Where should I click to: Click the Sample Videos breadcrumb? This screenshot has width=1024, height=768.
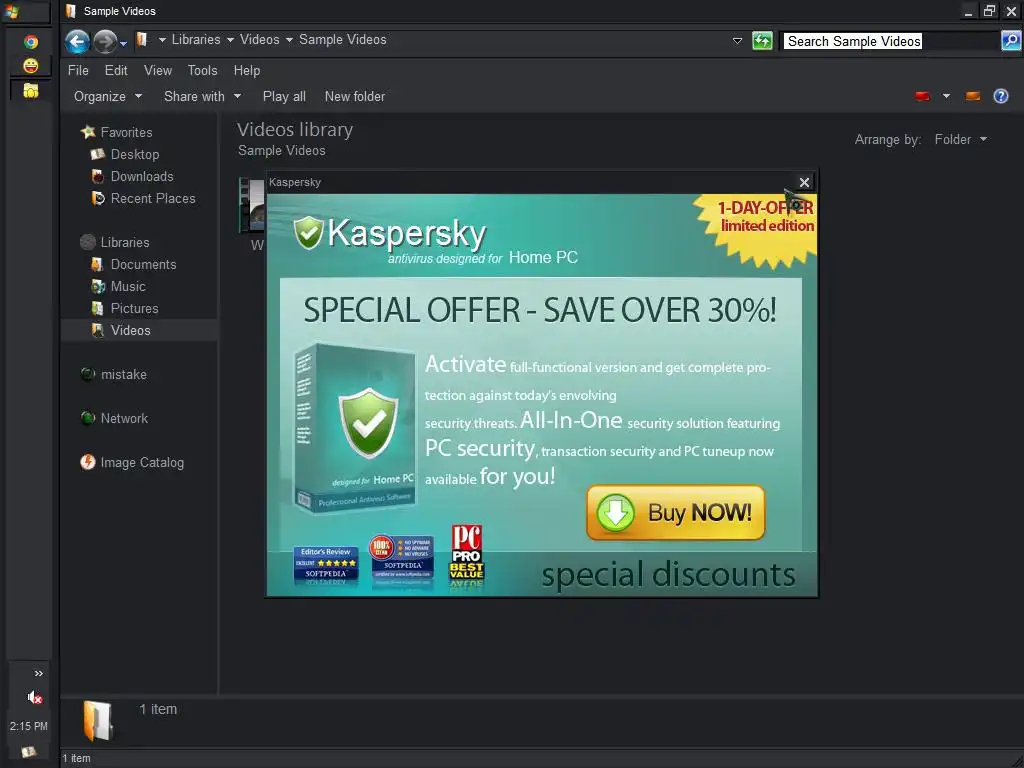(x=342, y=40)
